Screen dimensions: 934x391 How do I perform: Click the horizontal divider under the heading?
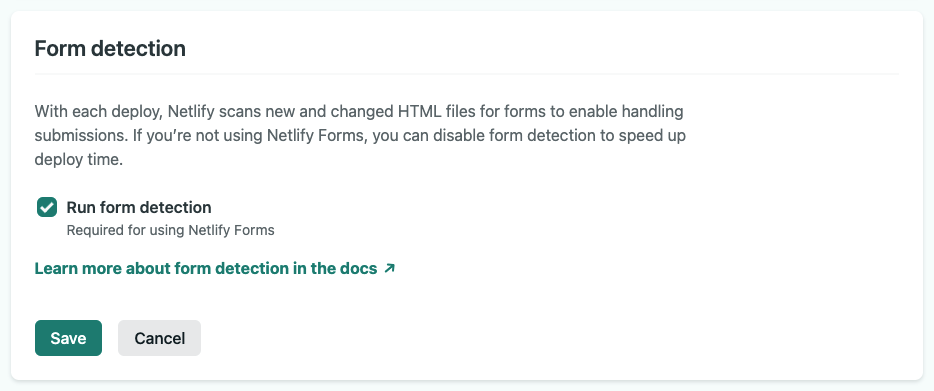466,74
